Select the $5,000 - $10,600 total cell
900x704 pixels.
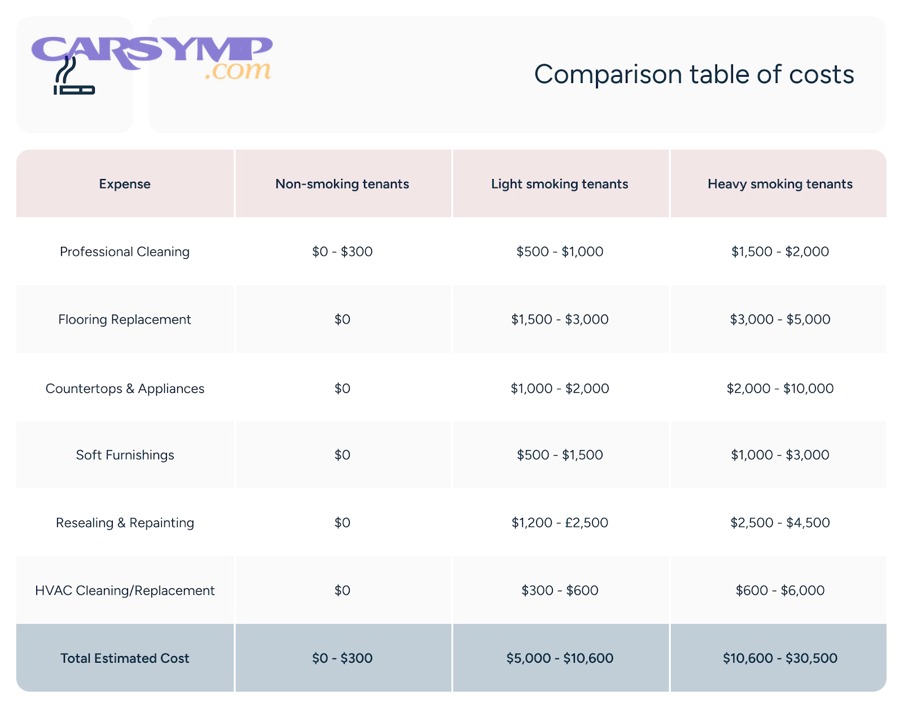point(560,658)
